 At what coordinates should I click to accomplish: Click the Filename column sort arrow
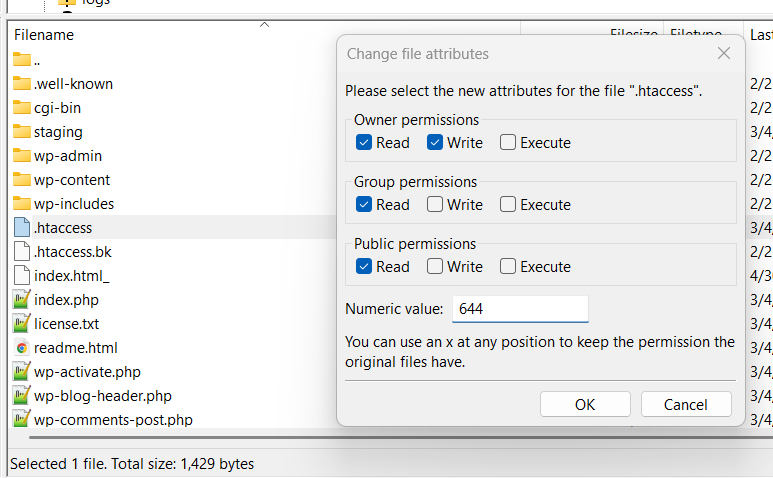pos(264,25)
